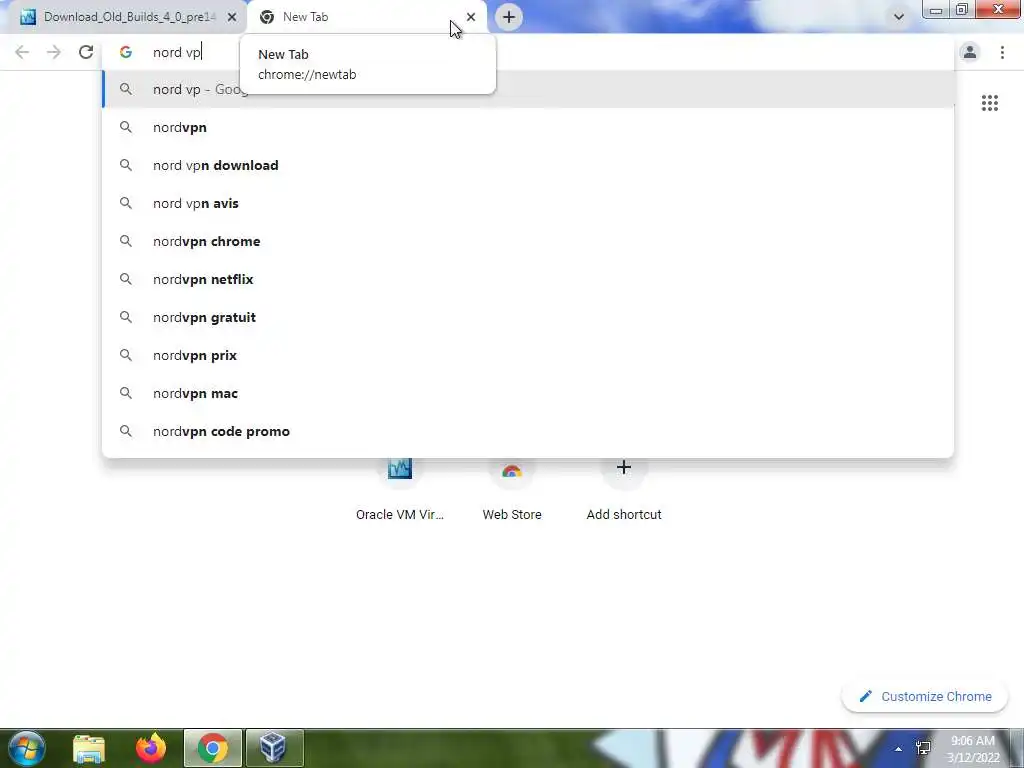Close the New Tab tab
This screenshot has height=768, width=1024.
click(x=471, y=17)
